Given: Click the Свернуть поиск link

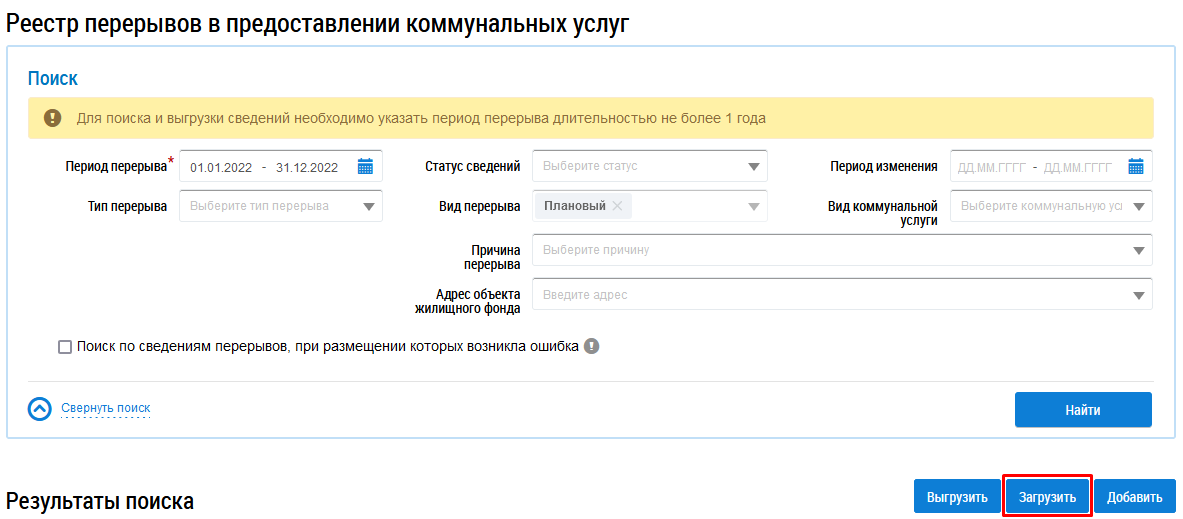Looking at the screenshot, I should (105, 408).
